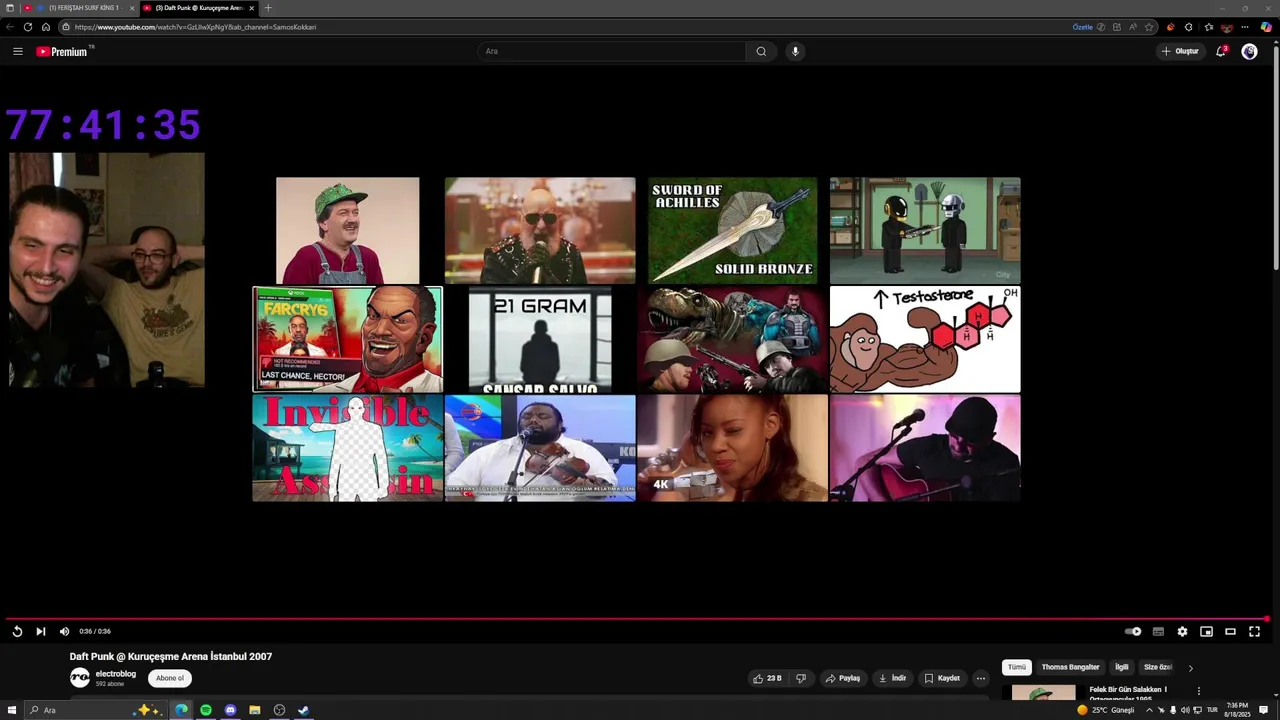
Task: Open Steam from the taskbar
Action: [x=303, y=710]
